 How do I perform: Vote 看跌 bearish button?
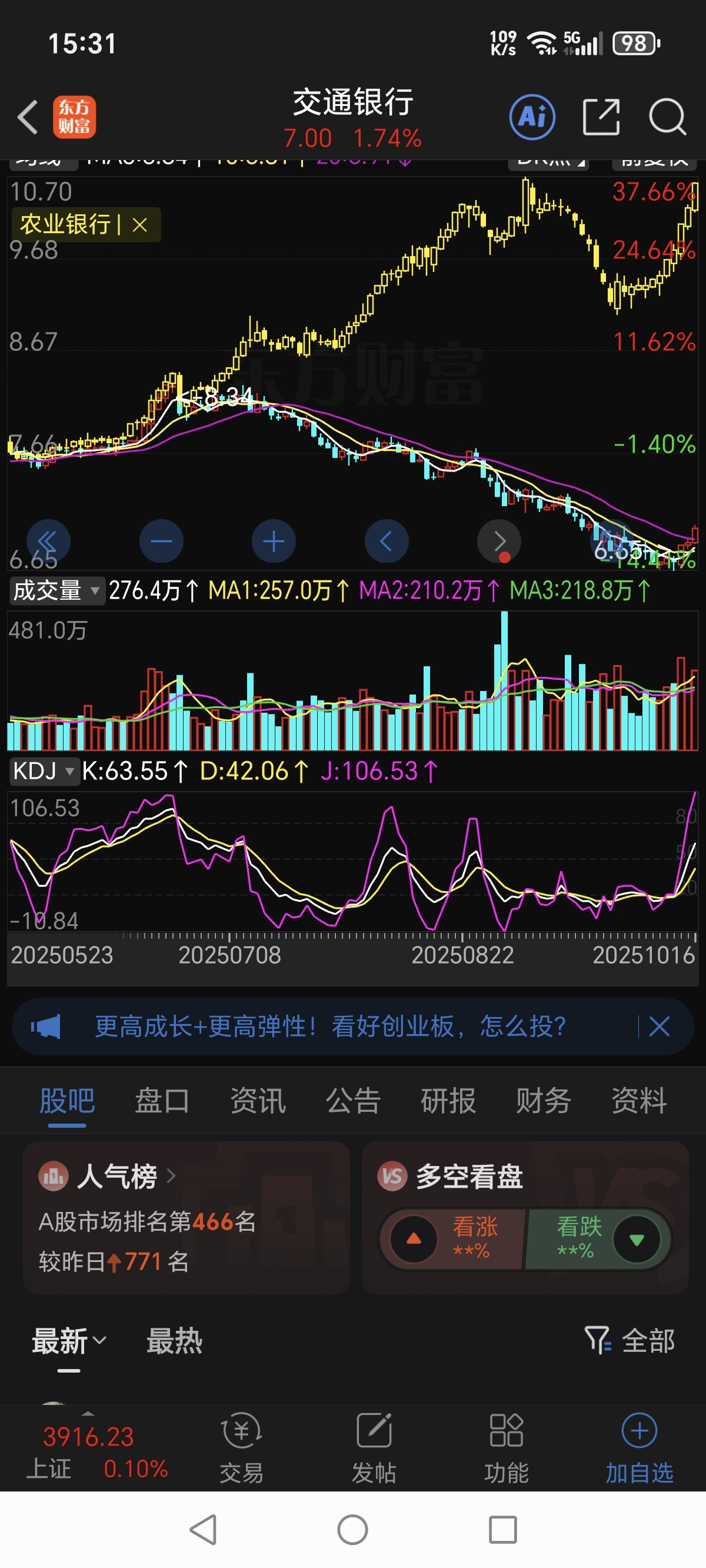[598, 1239]
